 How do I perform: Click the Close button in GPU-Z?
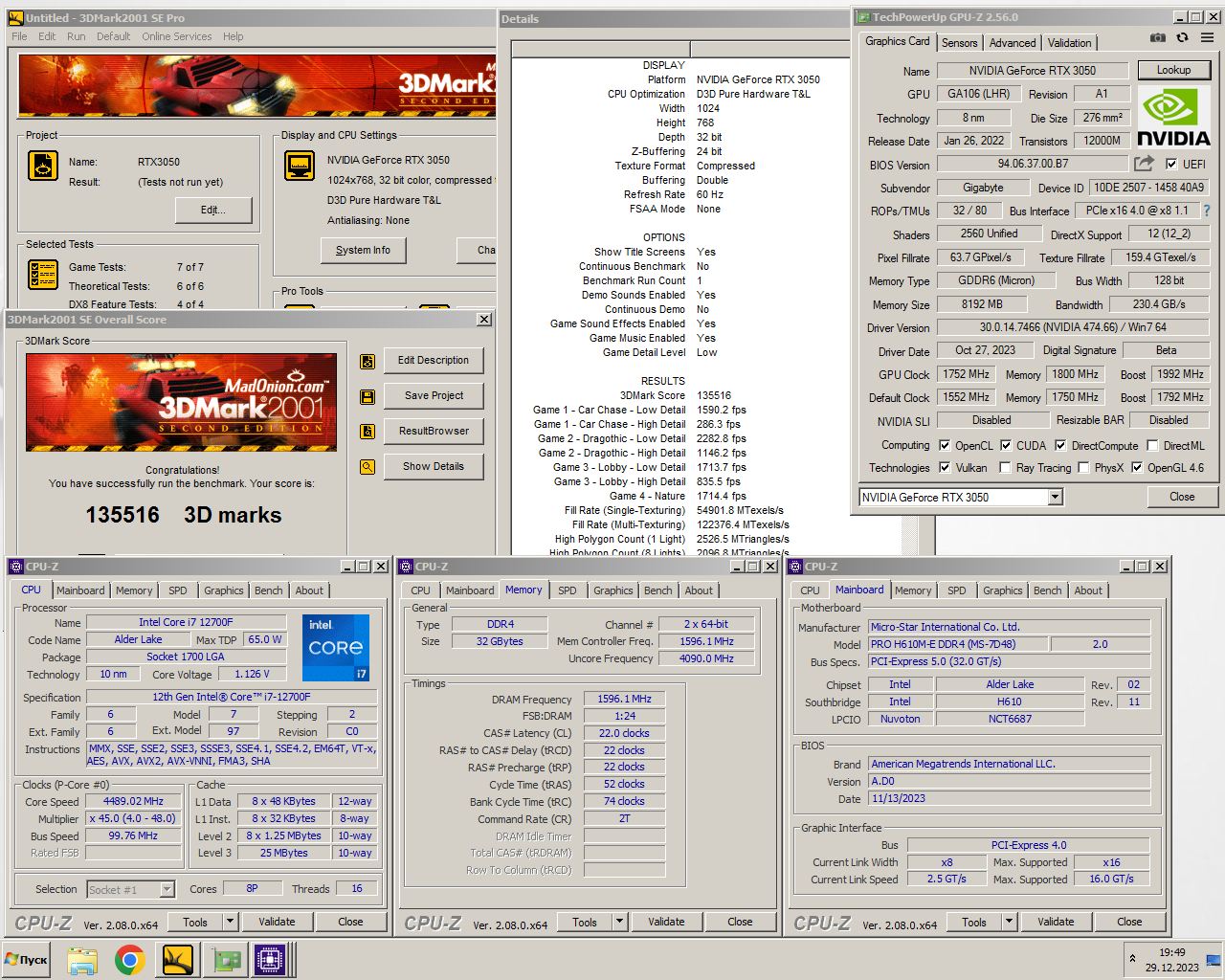tap(1182, 497)
